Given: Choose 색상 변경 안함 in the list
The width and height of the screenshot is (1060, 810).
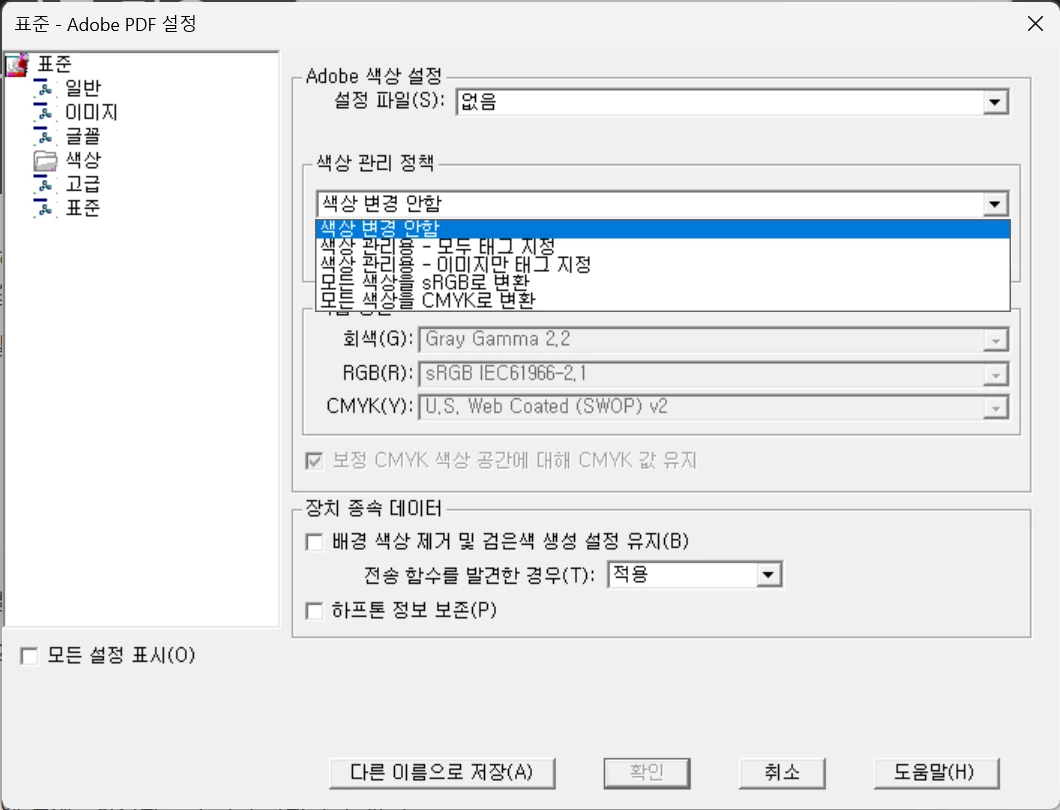Looking at the screenshot, I should 662,229.
